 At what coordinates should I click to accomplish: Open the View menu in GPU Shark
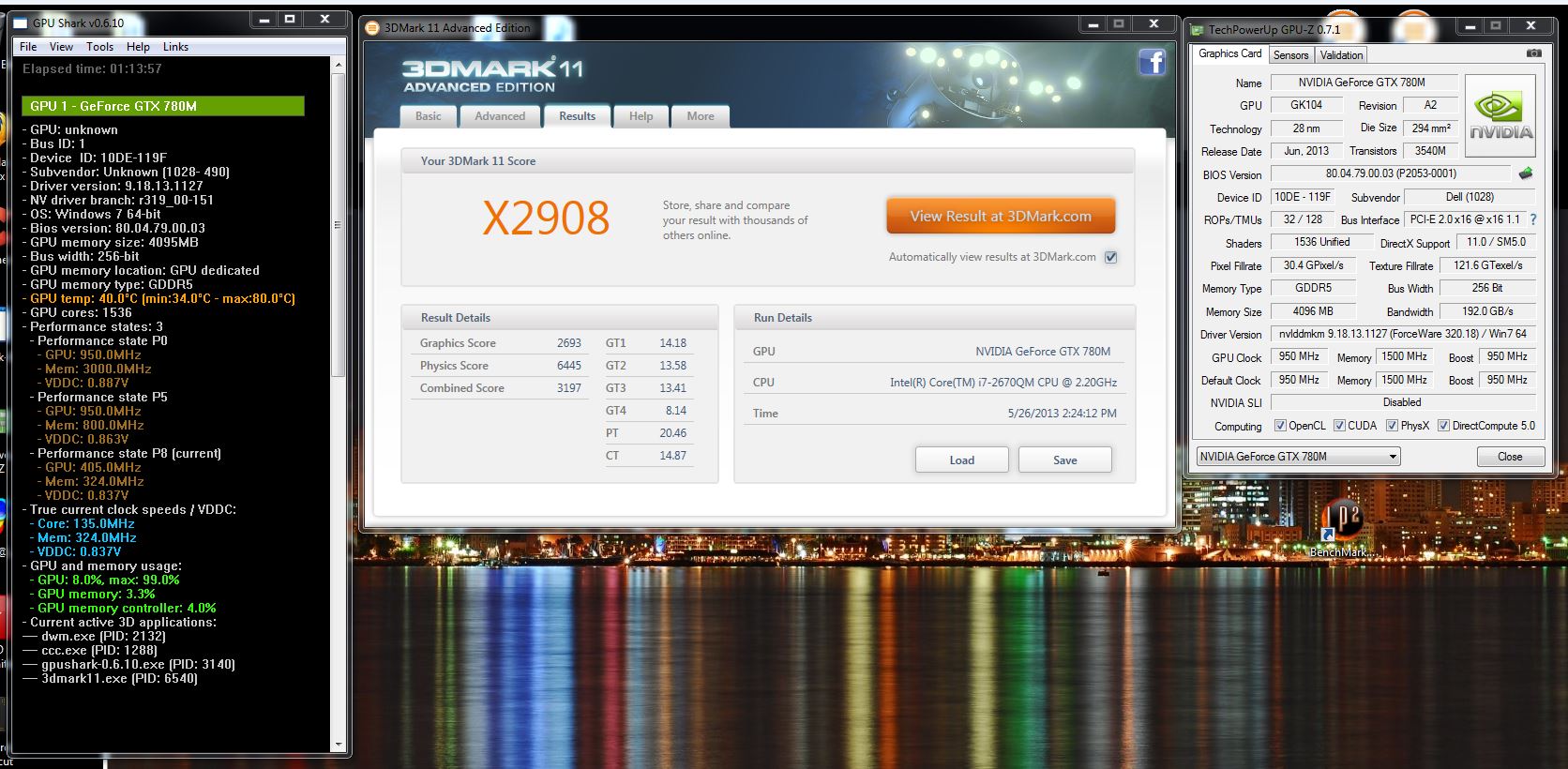[x=61, y=47]
